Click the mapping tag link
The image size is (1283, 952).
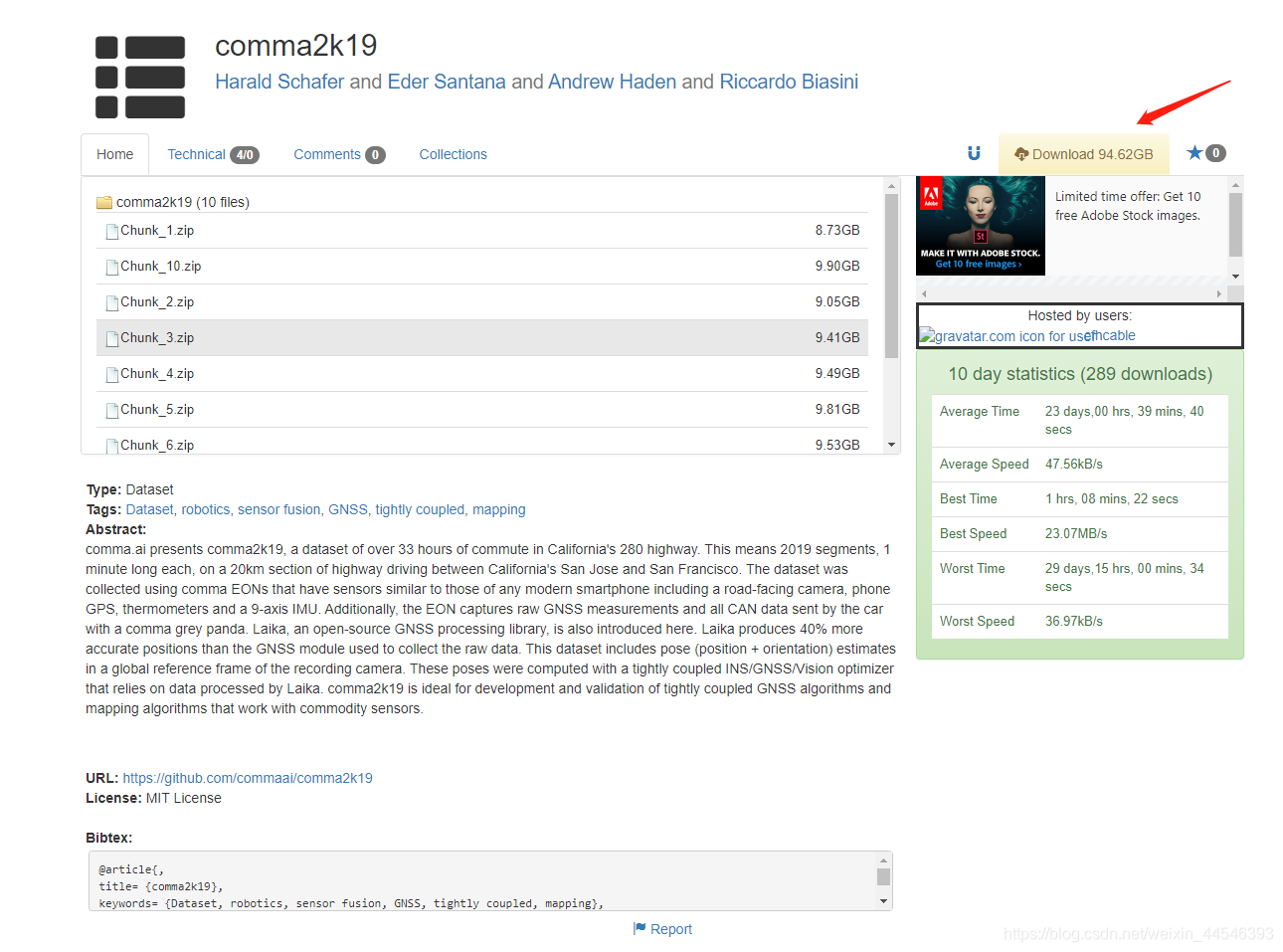coord(499,509)
